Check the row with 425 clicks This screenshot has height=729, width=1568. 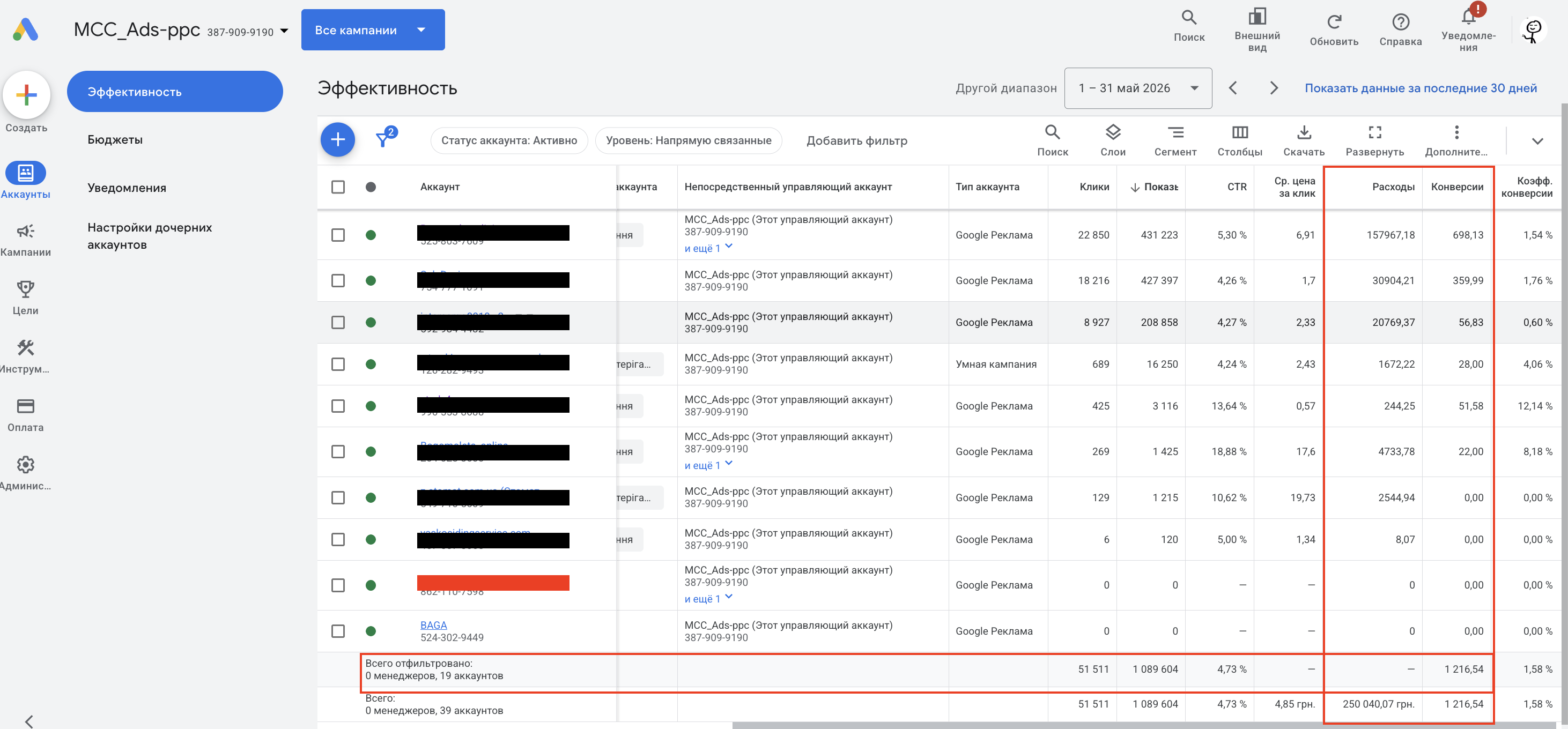click(338, 406)
